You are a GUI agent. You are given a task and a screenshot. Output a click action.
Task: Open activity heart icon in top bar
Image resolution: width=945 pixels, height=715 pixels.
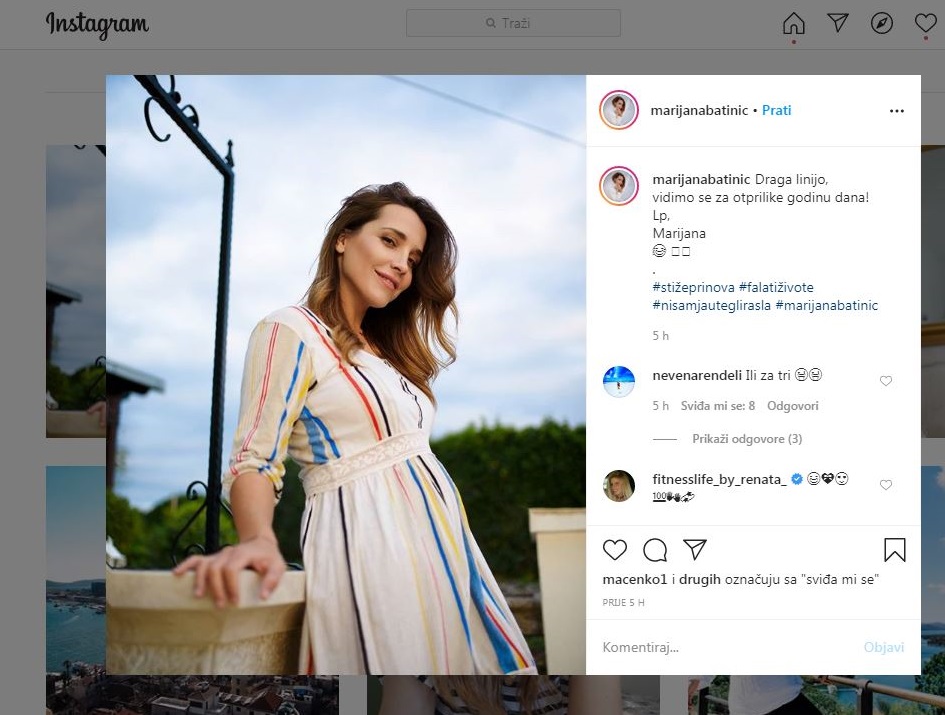coord(925,24)
